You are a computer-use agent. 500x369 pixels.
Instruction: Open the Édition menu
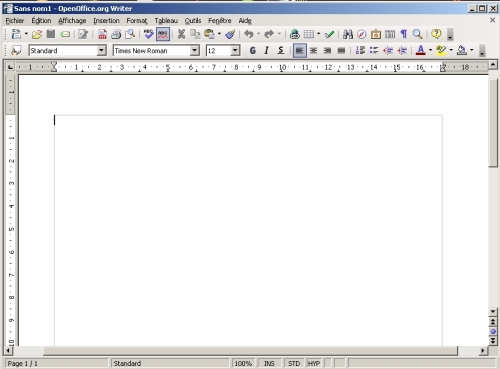(x=41, y=21)
